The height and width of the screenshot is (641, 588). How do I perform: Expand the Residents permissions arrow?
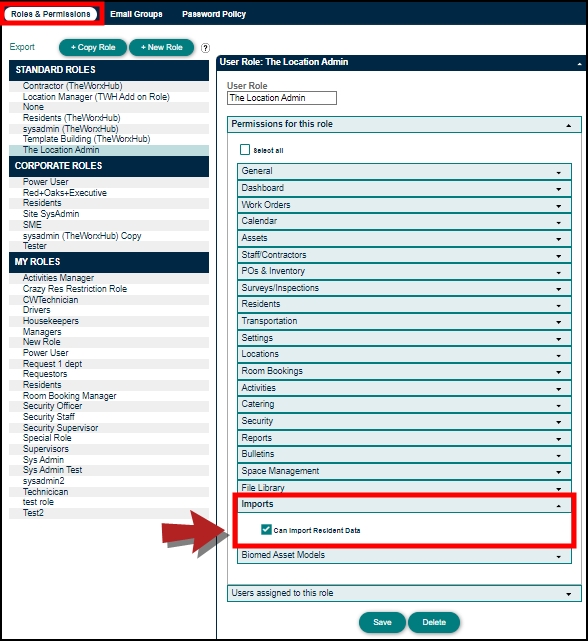pos(559,305)
